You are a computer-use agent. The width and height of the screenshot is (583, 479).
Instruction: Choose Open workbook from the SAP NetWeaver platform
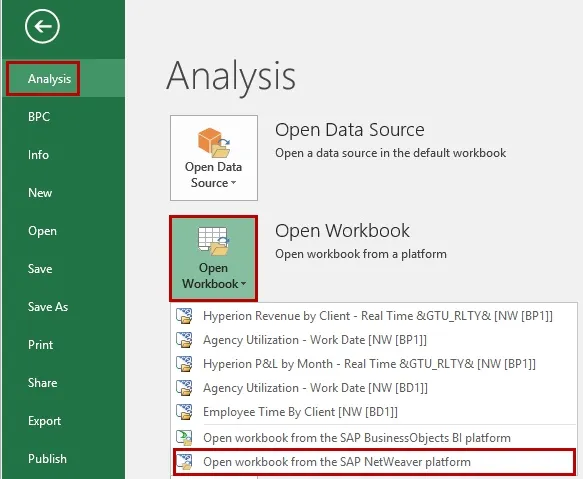click(x=336, y=462)
